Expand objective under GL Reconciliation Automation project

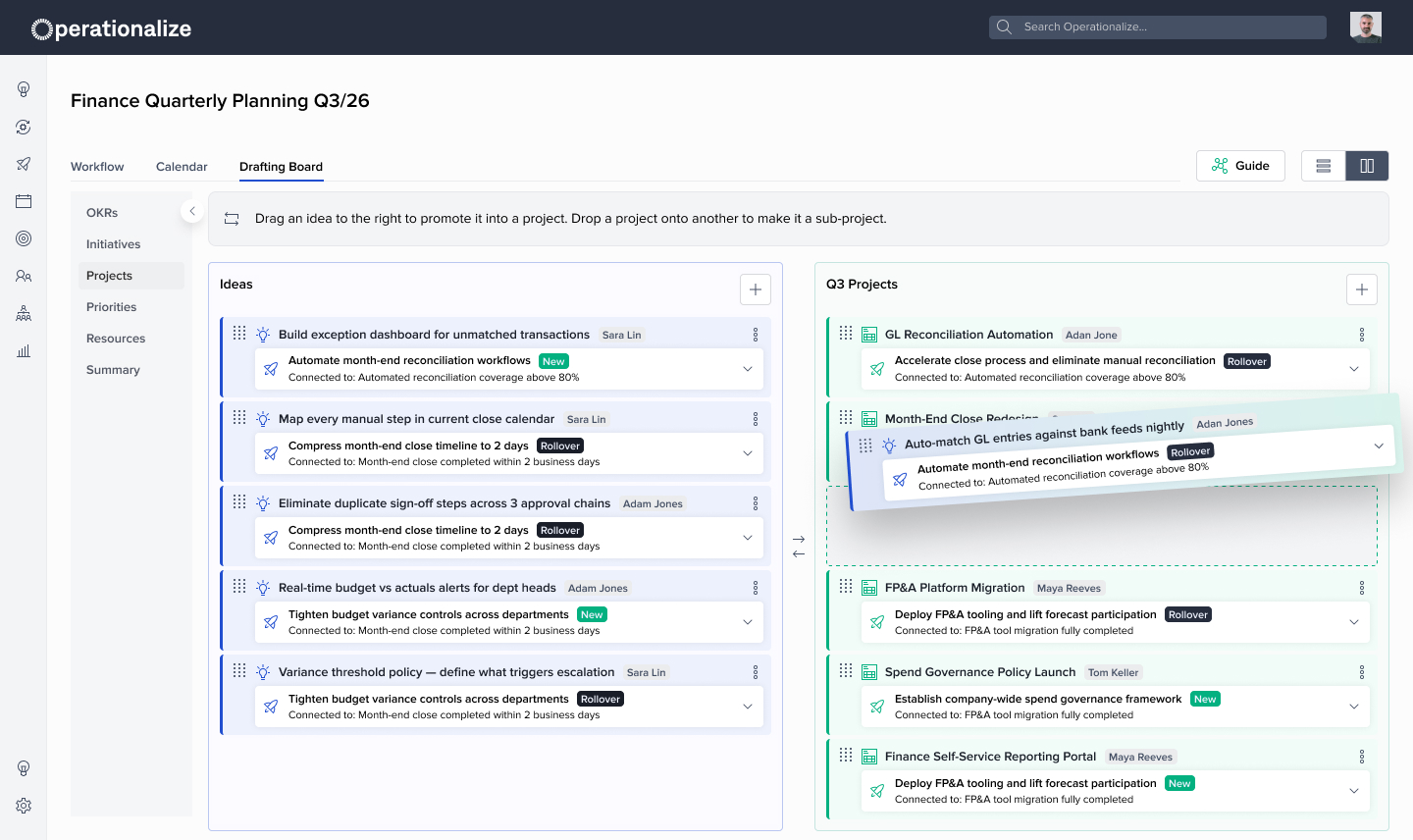click(x=1354, y=369)
